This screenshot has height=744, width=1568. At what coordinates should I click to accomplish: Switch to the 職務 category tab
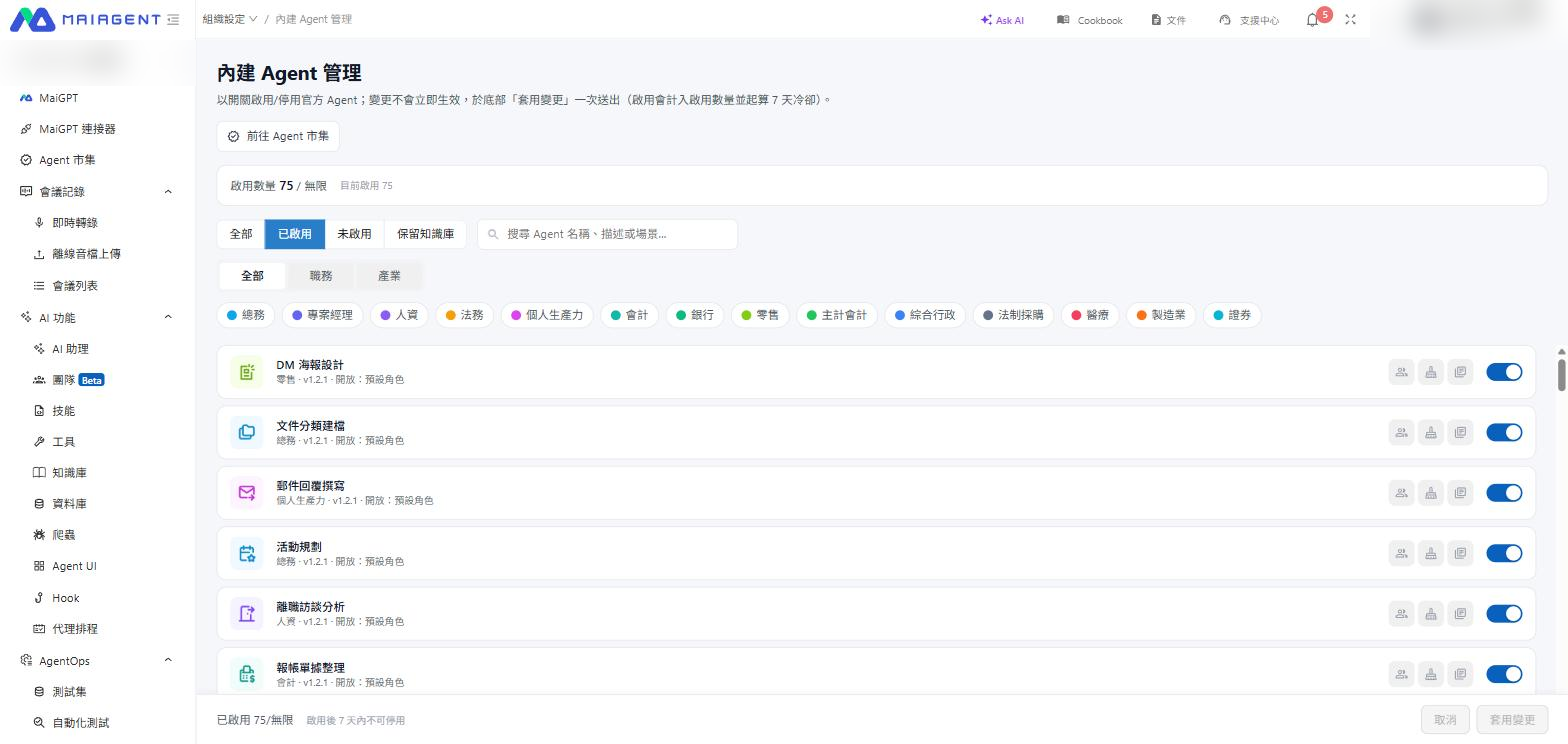(321, 276)
